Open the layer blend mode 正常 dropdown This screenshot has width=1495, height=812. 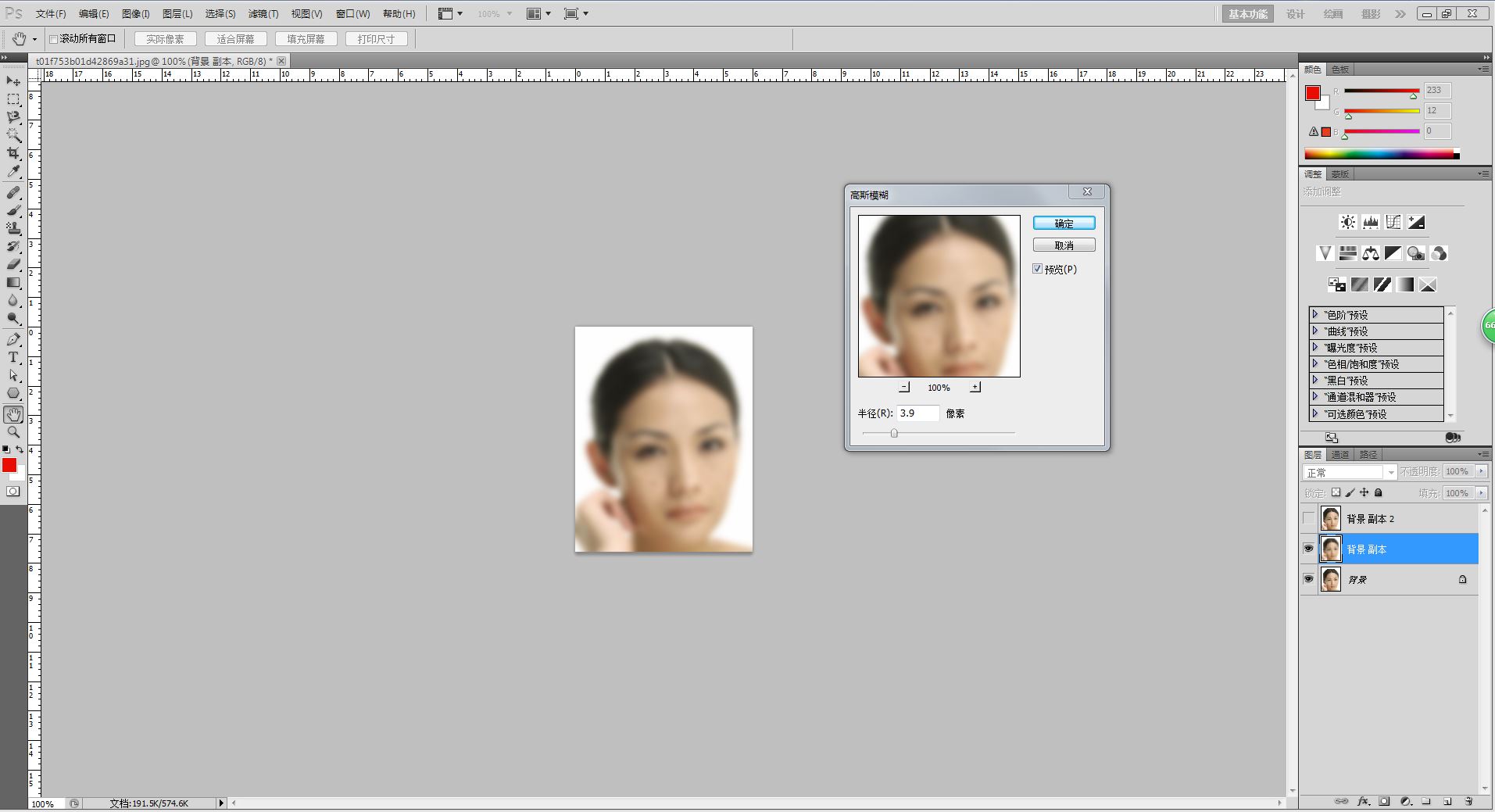(1349, 472)
